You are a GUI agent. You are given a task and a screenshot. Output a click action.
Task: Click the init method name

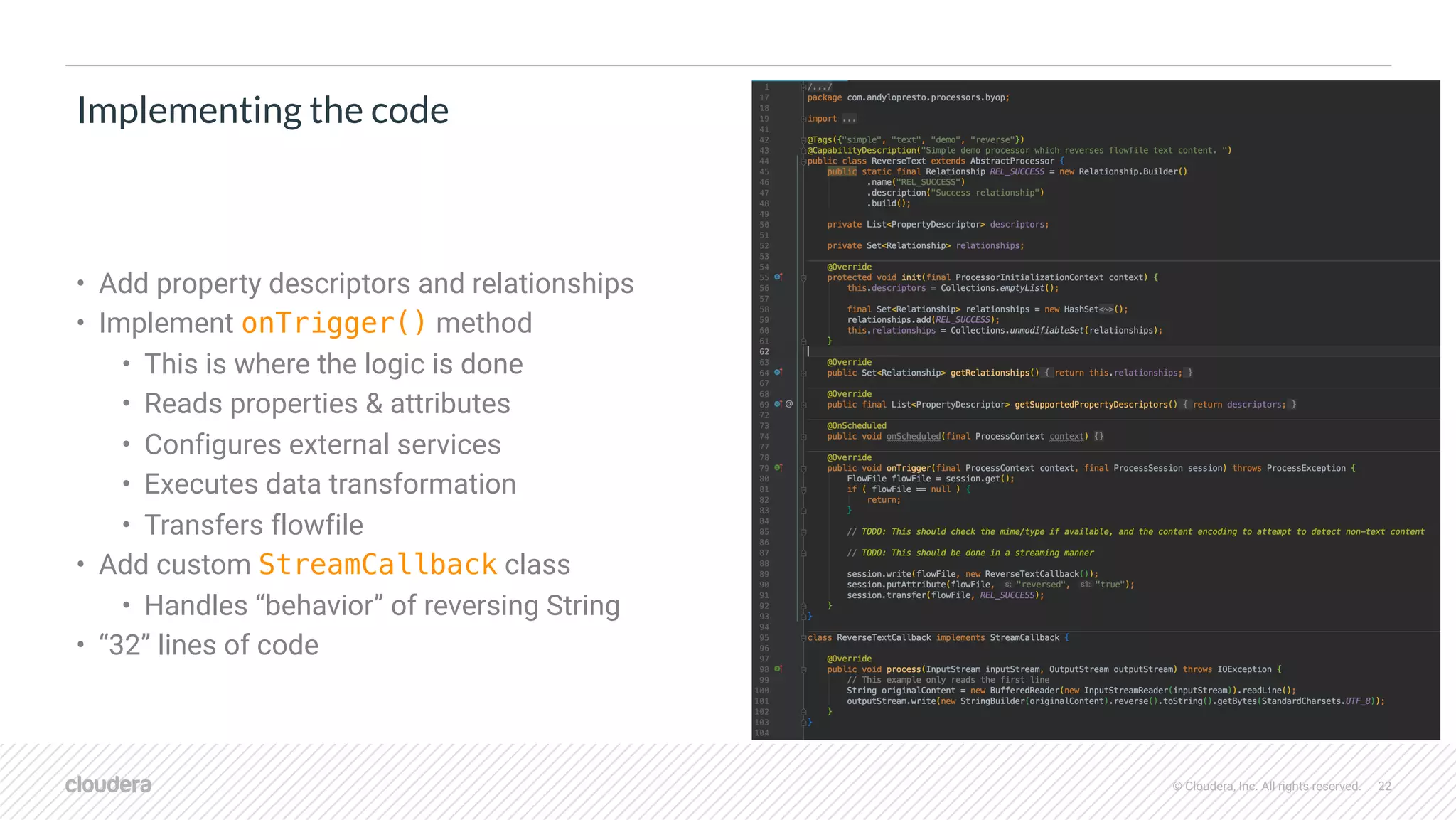point(911,277)
